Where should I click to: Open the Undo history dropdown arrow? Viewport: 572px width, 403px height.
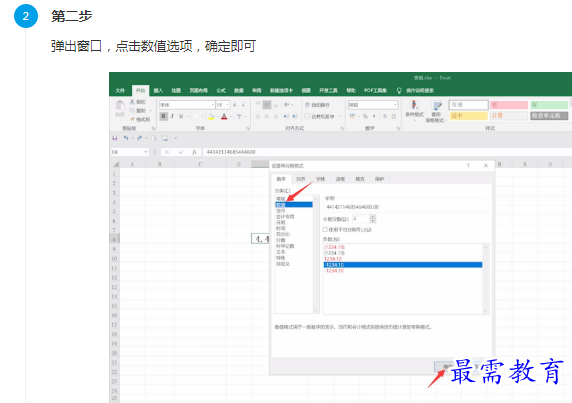tap(132, 138)
